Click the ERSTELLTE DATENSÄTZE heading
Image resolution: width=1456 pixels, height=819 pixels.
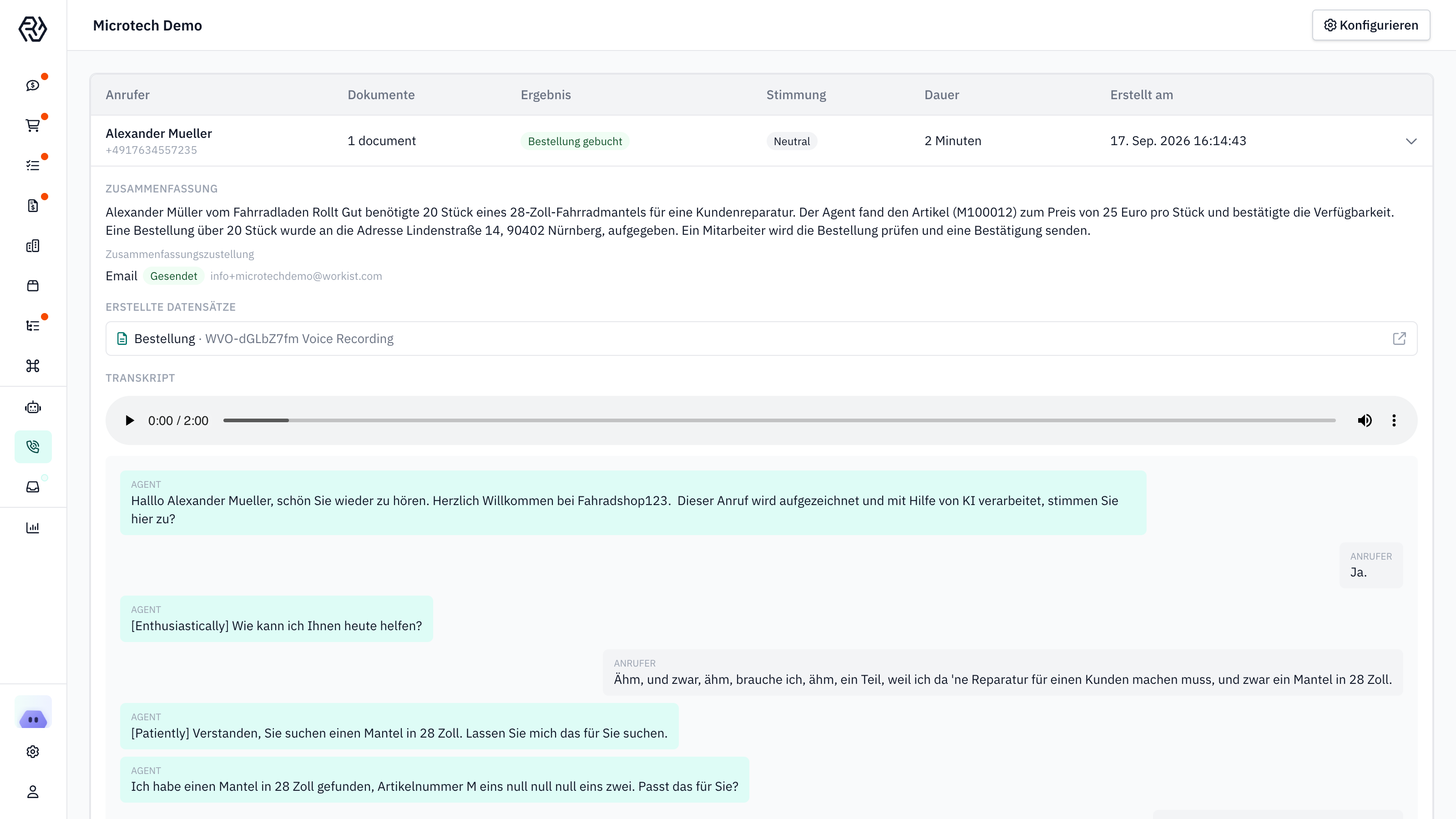pos(171,307)
